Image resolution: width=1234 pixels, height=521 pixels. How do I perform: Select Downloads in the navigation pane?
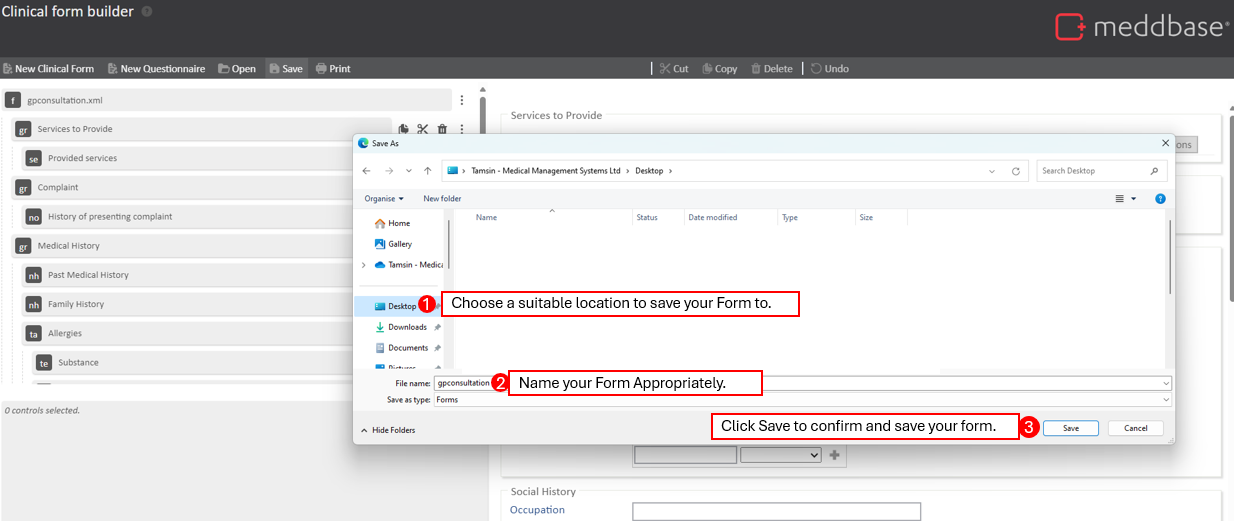(406, 327)
